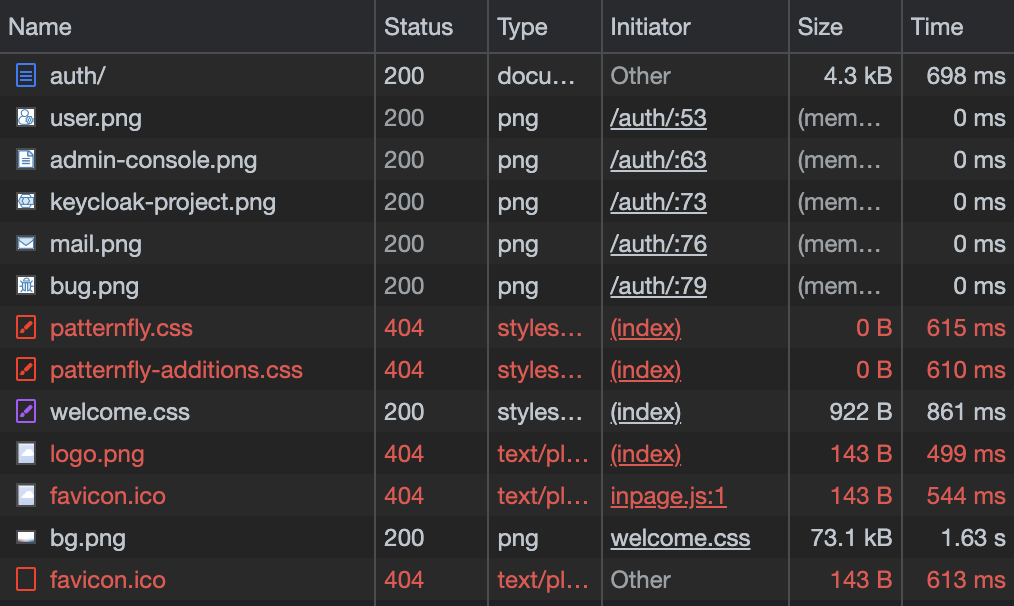
Task: Click the red stylesheet icon for patternfly-additions.css
Action: (26, 370)
